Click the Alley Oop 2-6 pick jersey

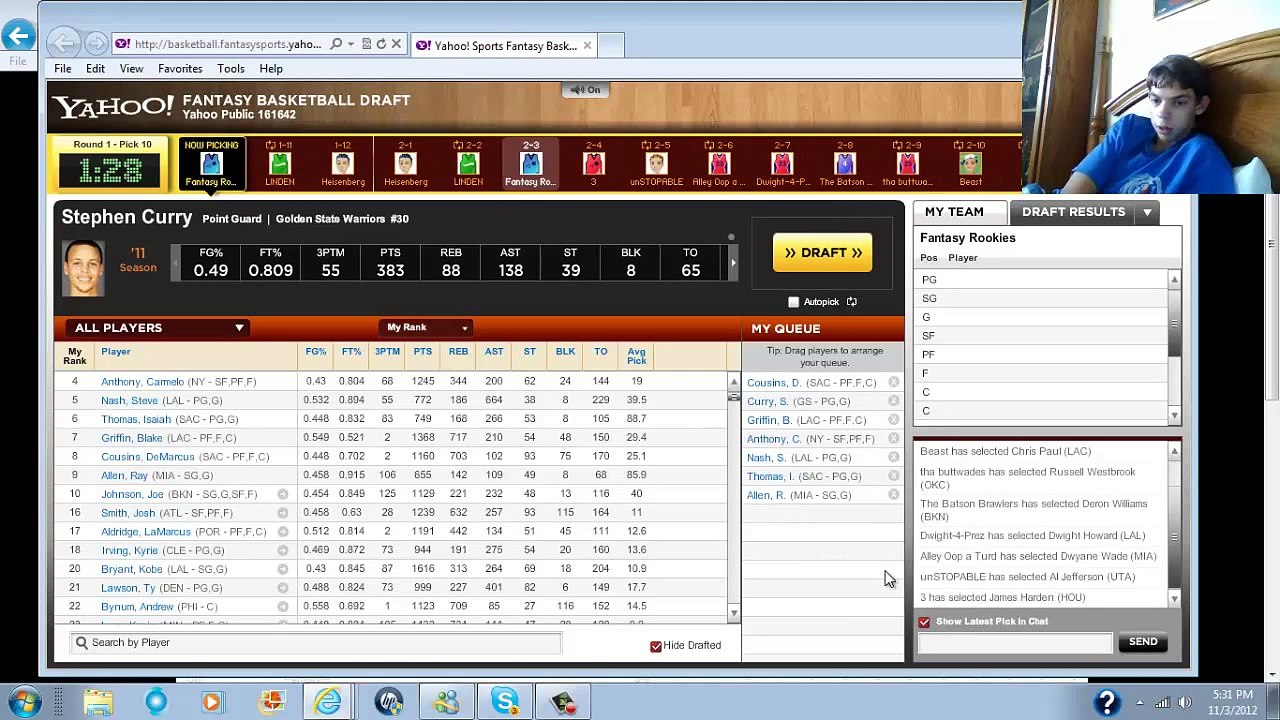click(719, 162)
